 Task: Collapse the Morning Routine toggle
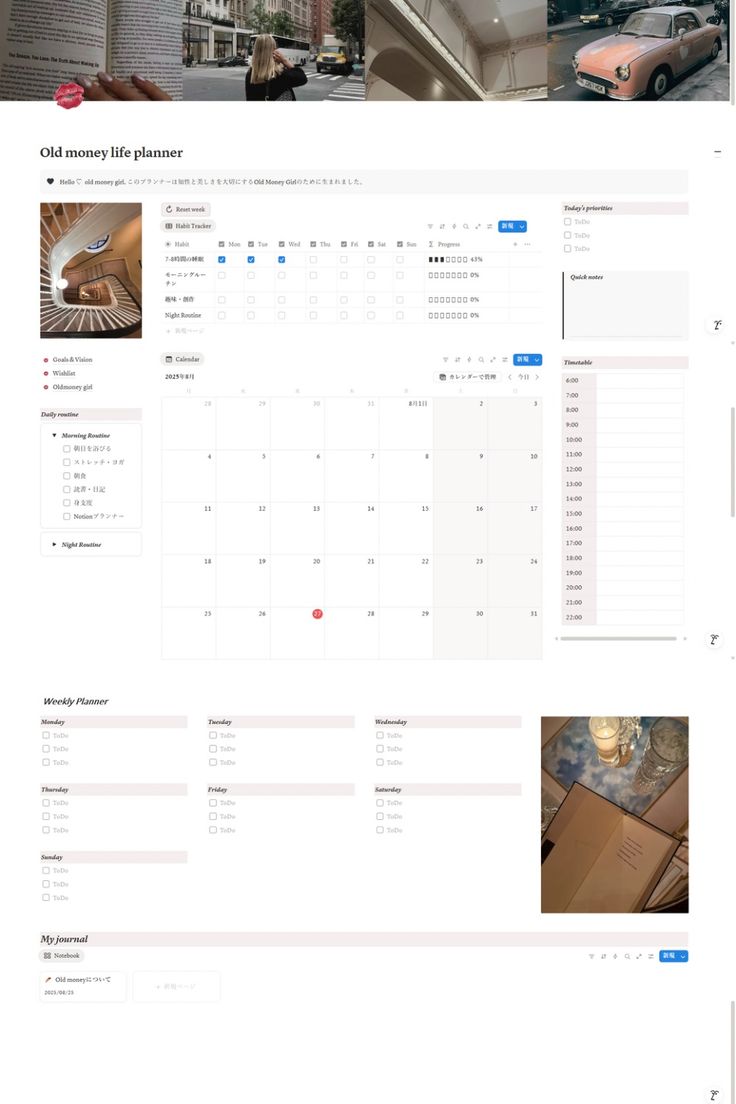pos(55,436)
